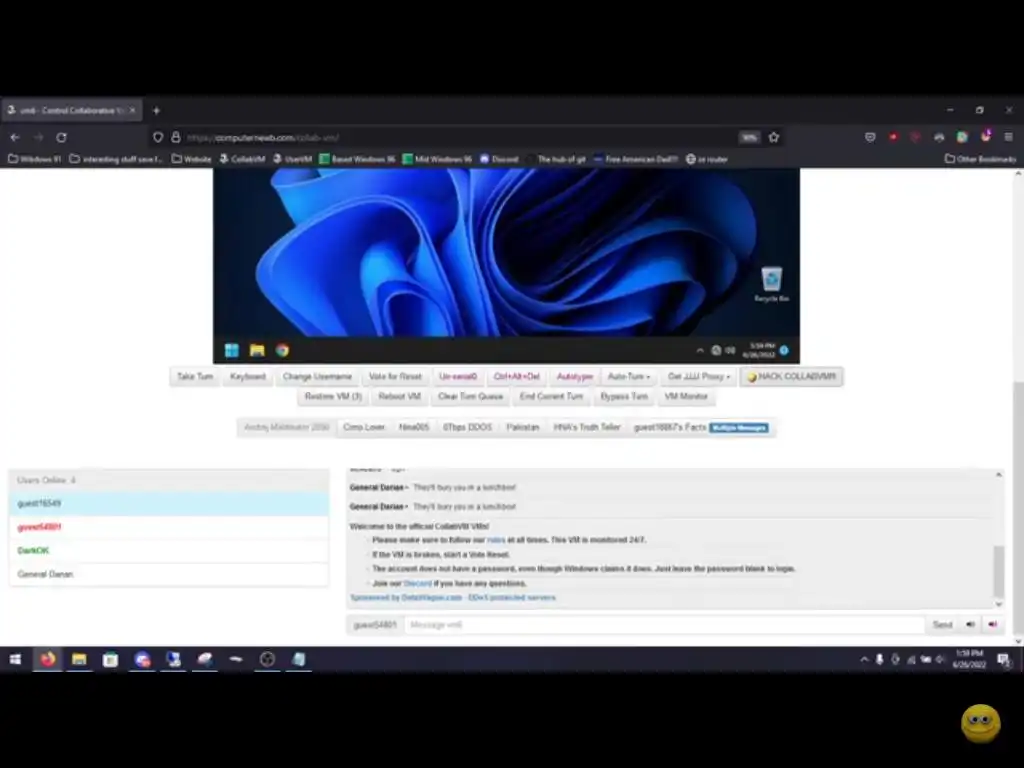This screenshot has height=768, width=1024.
Task: Select HNA's Truth Teller tab
Action: (586, 427)
